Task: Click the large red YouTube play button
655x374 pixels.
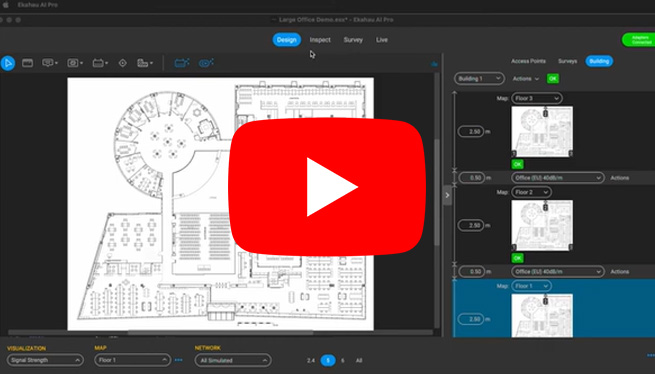Action: coord(327,187)
